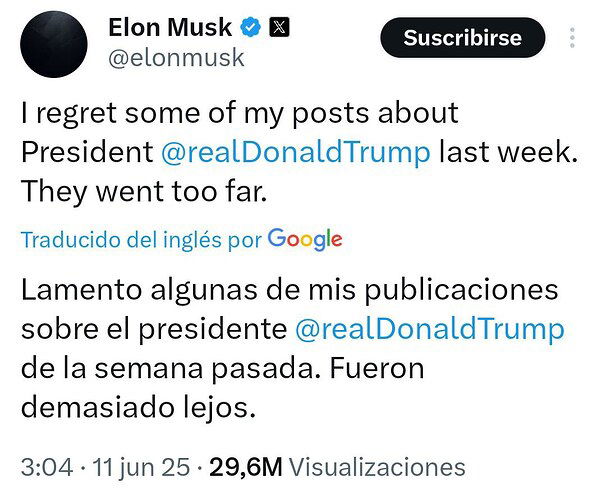Open @realDonaldTrump mention in the English text

click(296, 152)
